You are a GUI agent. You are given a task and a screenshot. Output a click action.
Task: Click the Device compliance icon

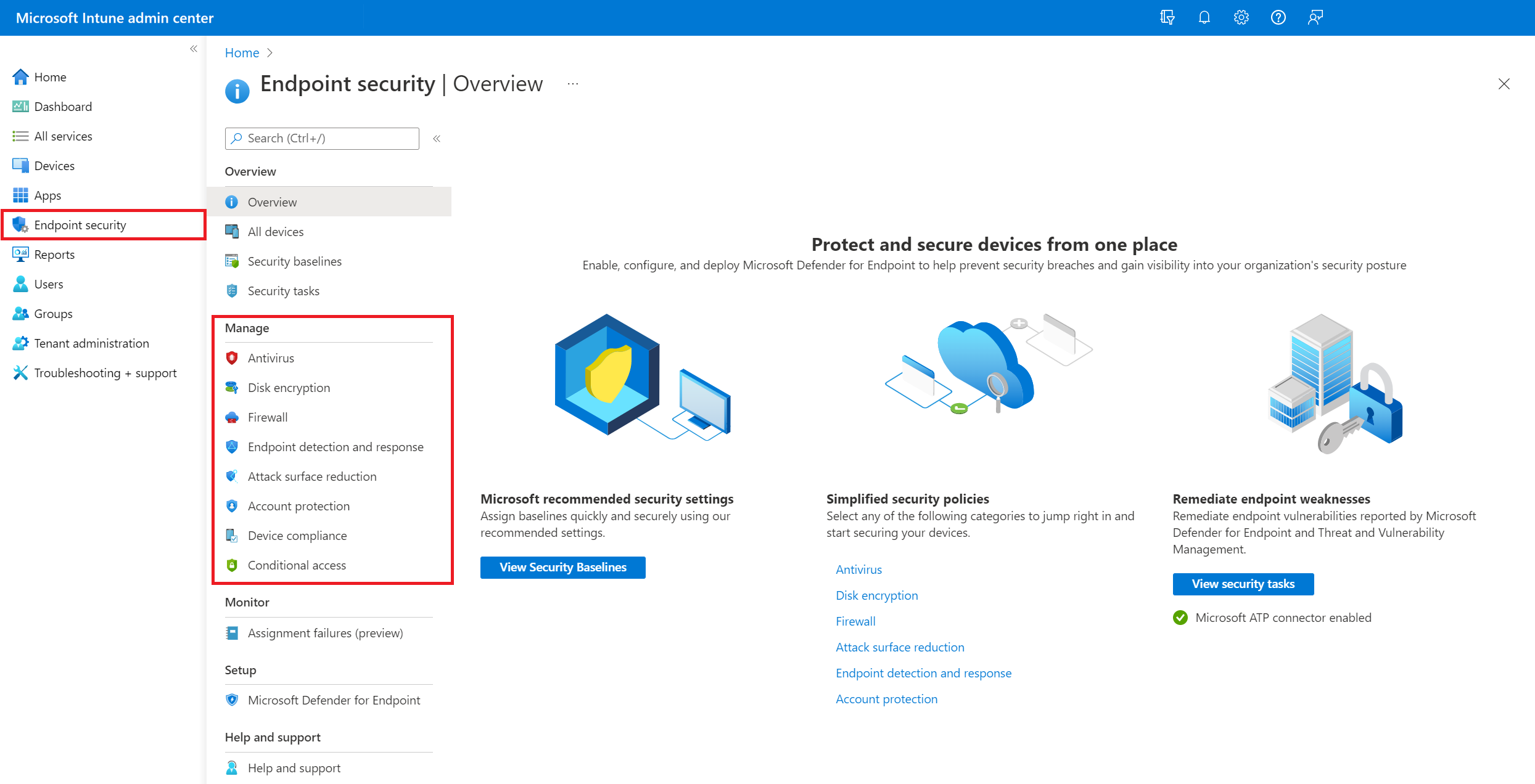[x=233, y=535]
